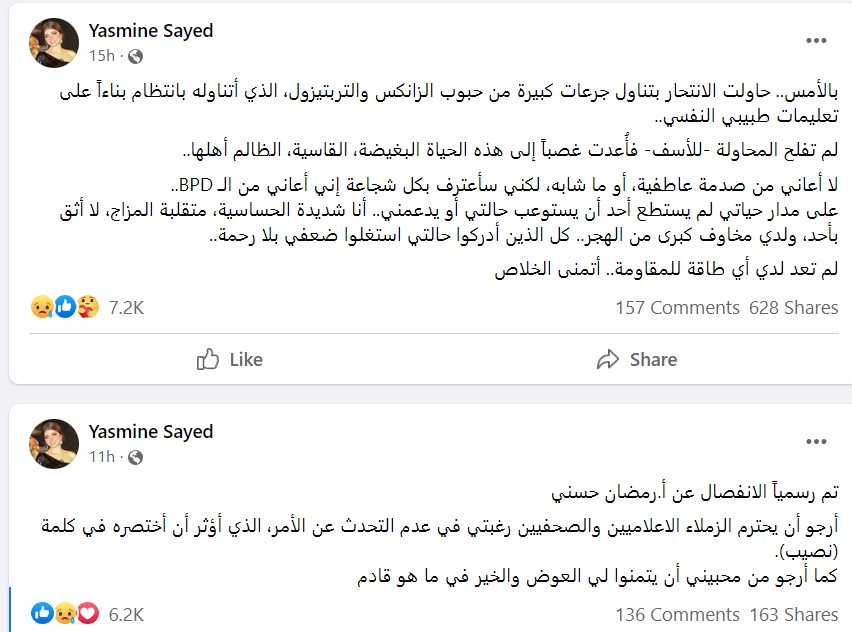This screenshot has height=632, width=852.
Task: Click the sad reaction emoji on the first post
Action: [x=41, y=308]
